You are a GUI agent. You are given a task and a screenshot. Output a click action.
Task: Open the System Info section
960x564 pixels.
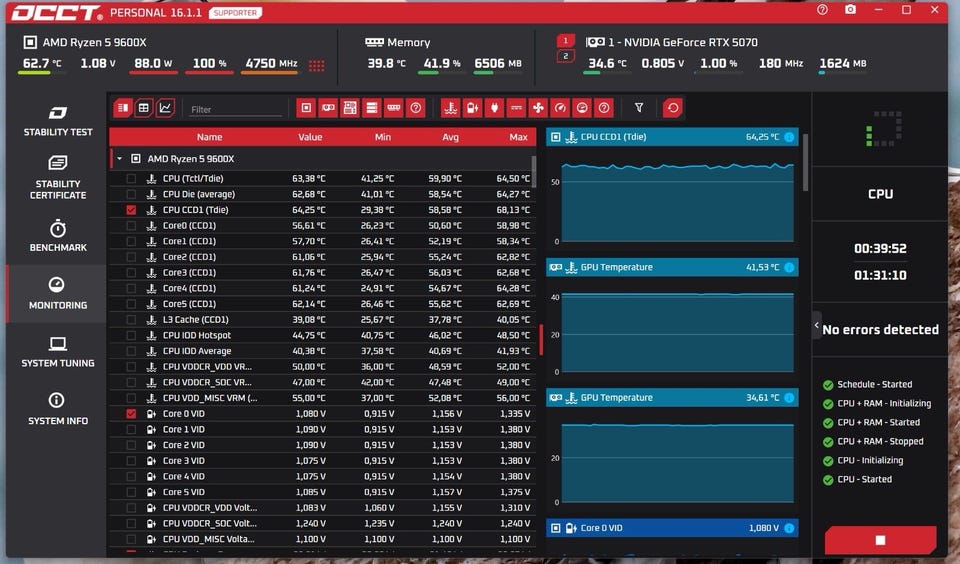click(58, 410)
